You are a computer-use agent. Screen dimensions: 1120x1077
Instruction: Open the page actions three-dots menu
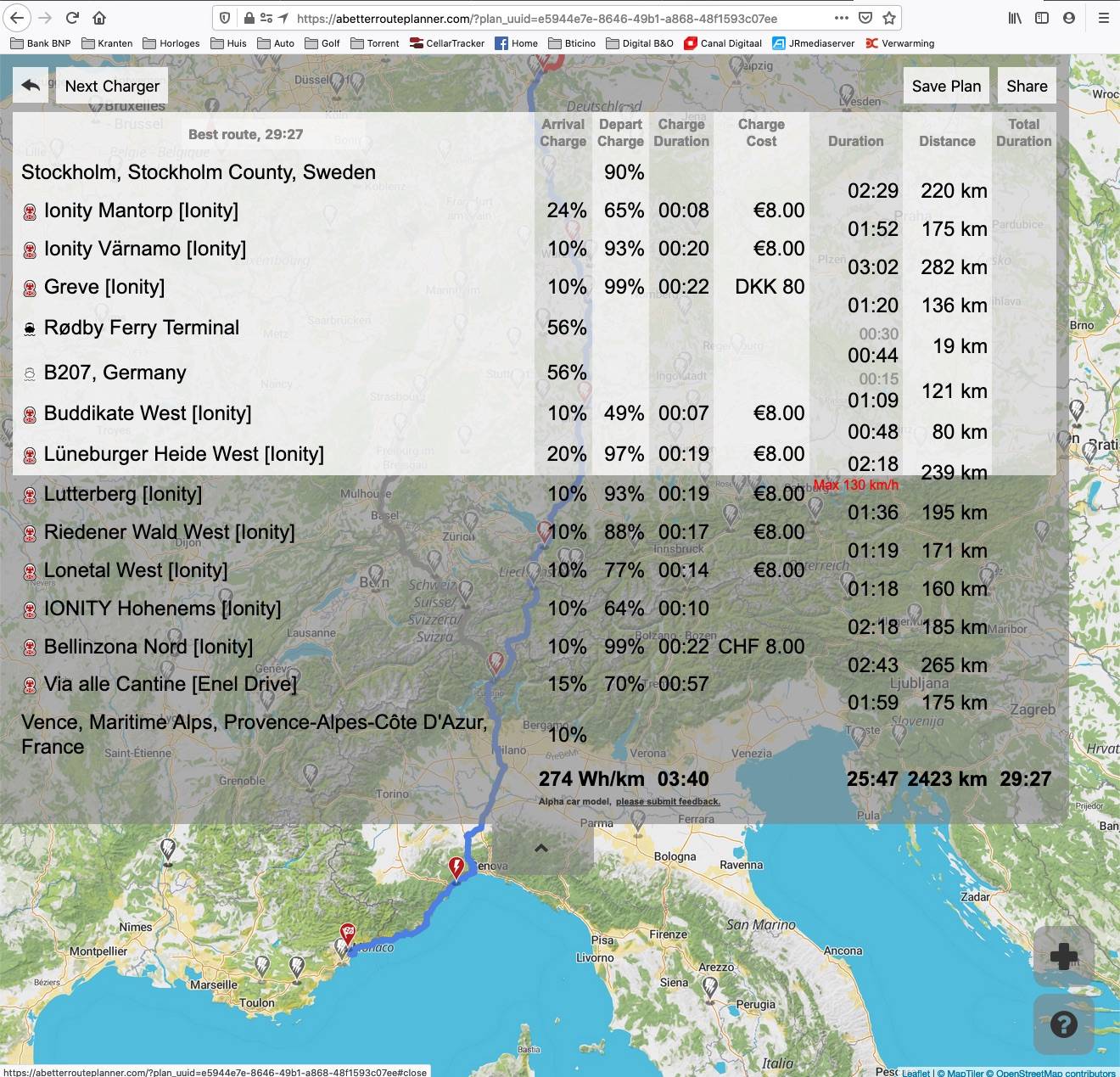pos(841,18)
